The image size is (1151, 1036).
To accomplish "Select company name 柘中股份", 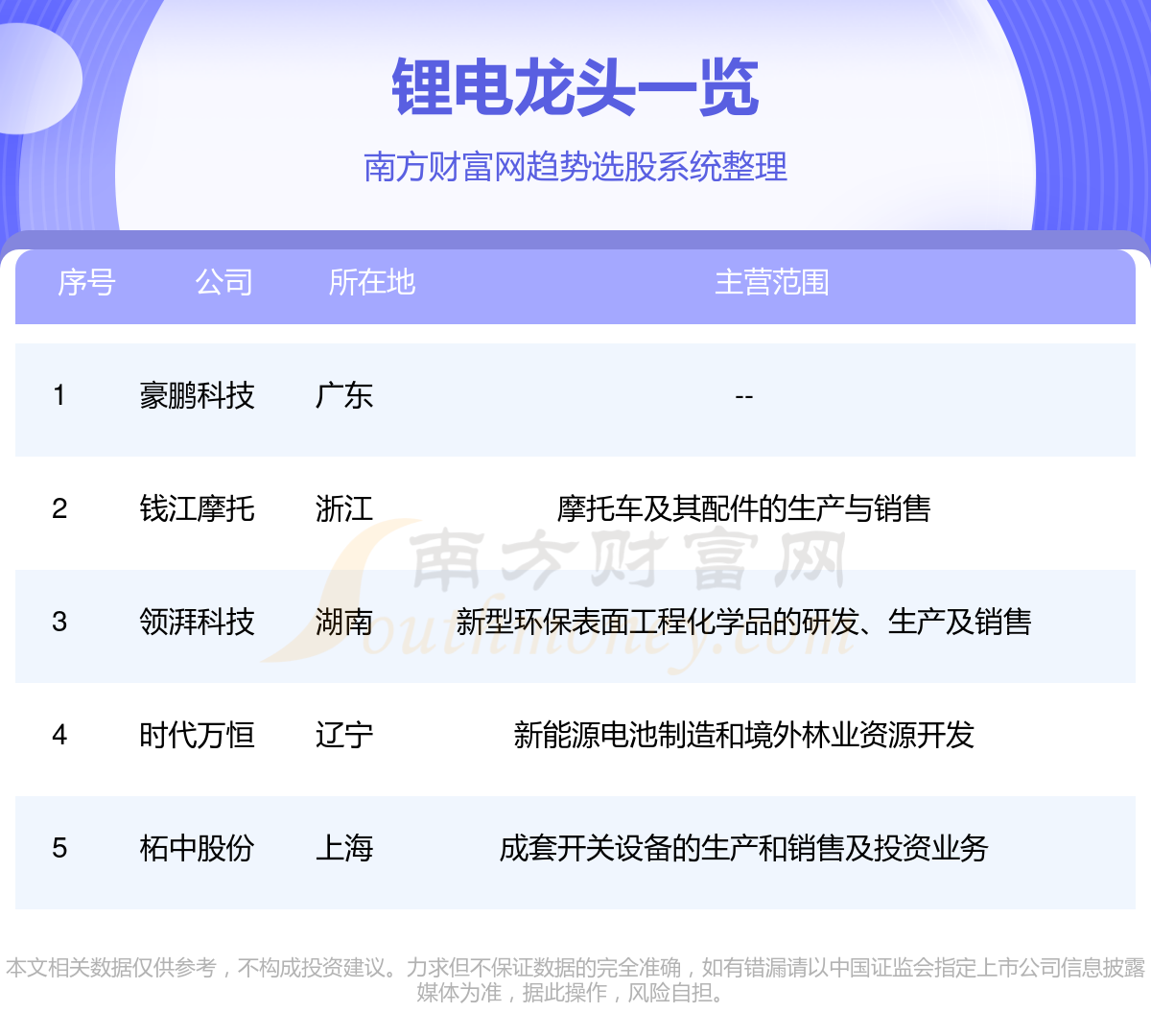I will click(197, 848).
